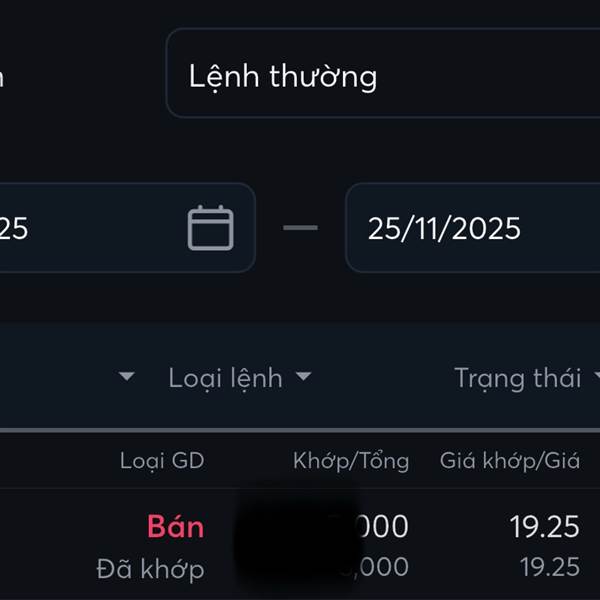Open the Bán order entry

pos(175,526)
